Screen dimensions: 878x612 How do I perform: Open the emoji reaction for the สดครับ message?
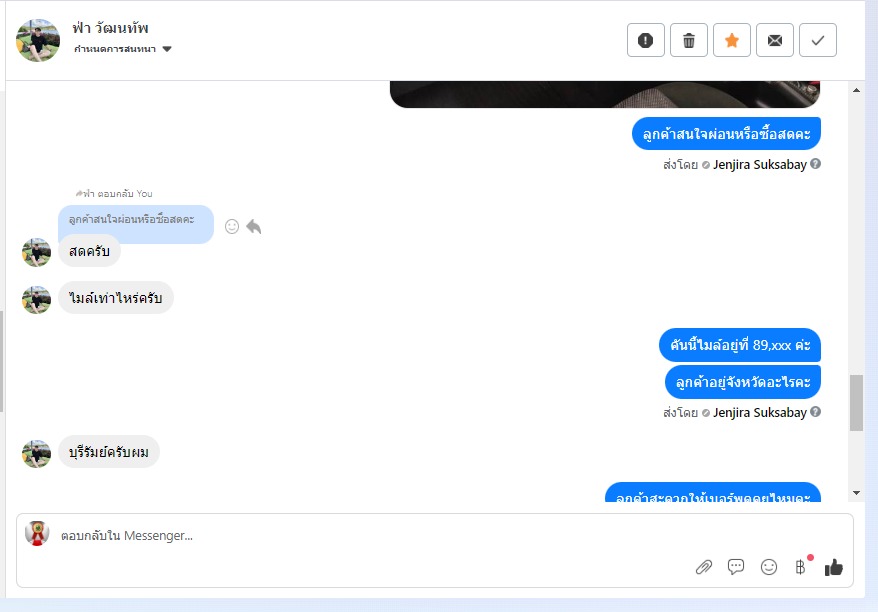pyautogui.click(x=232, y=226)
